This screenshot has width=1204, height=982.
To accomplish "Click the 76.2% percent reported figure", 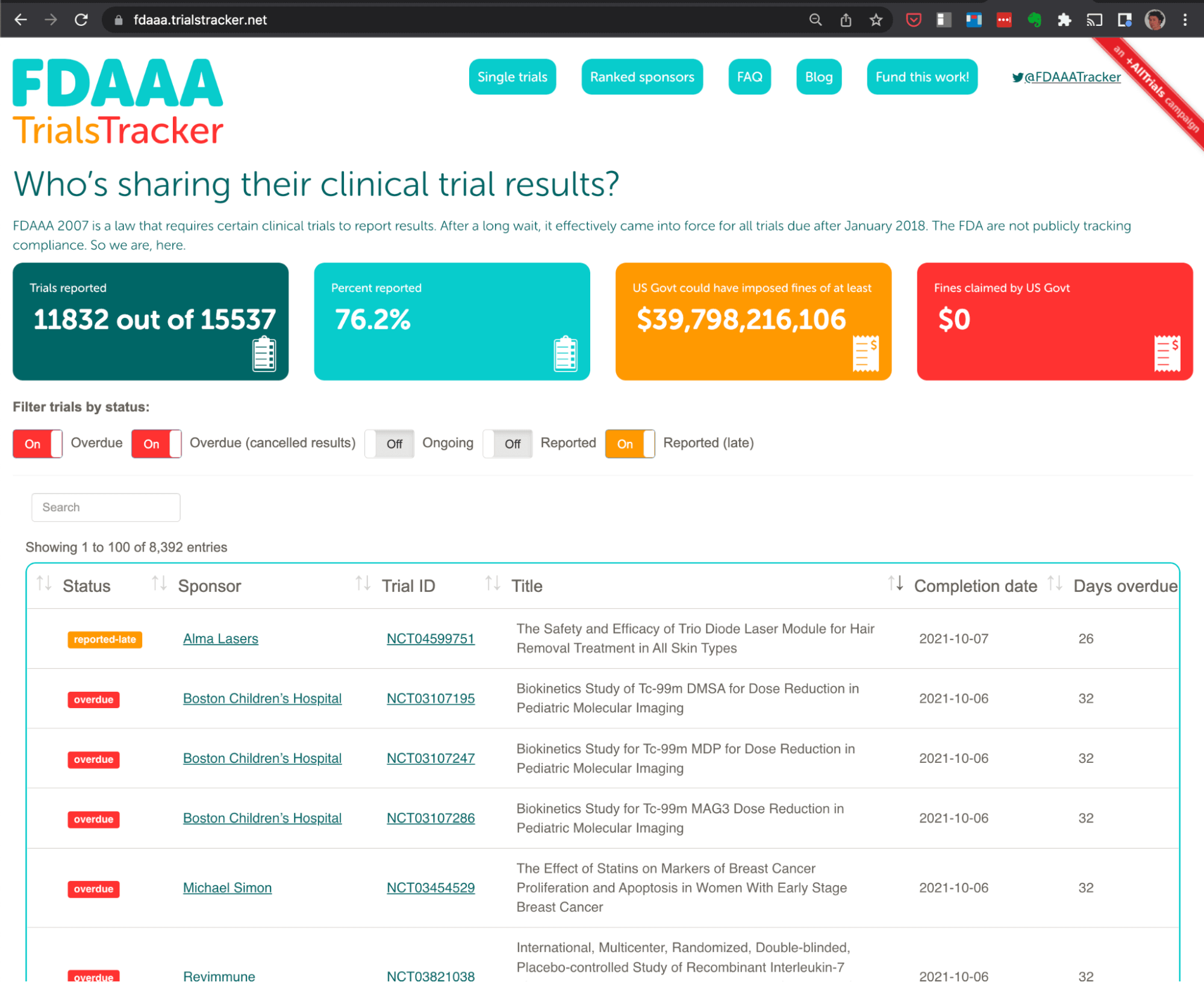I will 373,320.
